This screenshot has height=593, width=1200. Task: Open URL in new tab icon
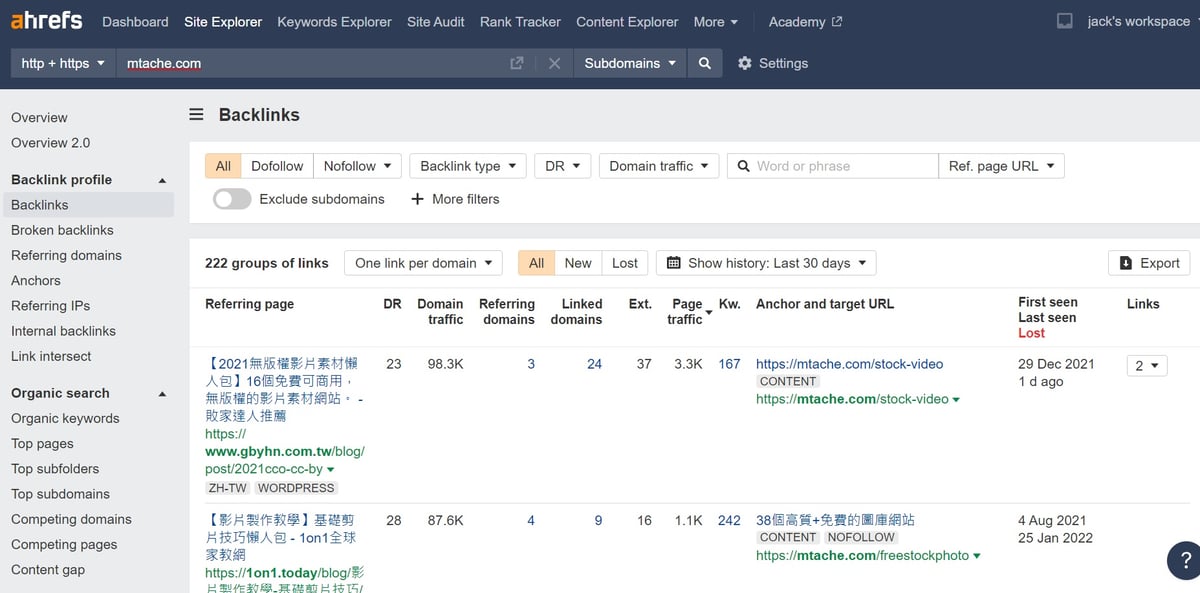point(517,63)
